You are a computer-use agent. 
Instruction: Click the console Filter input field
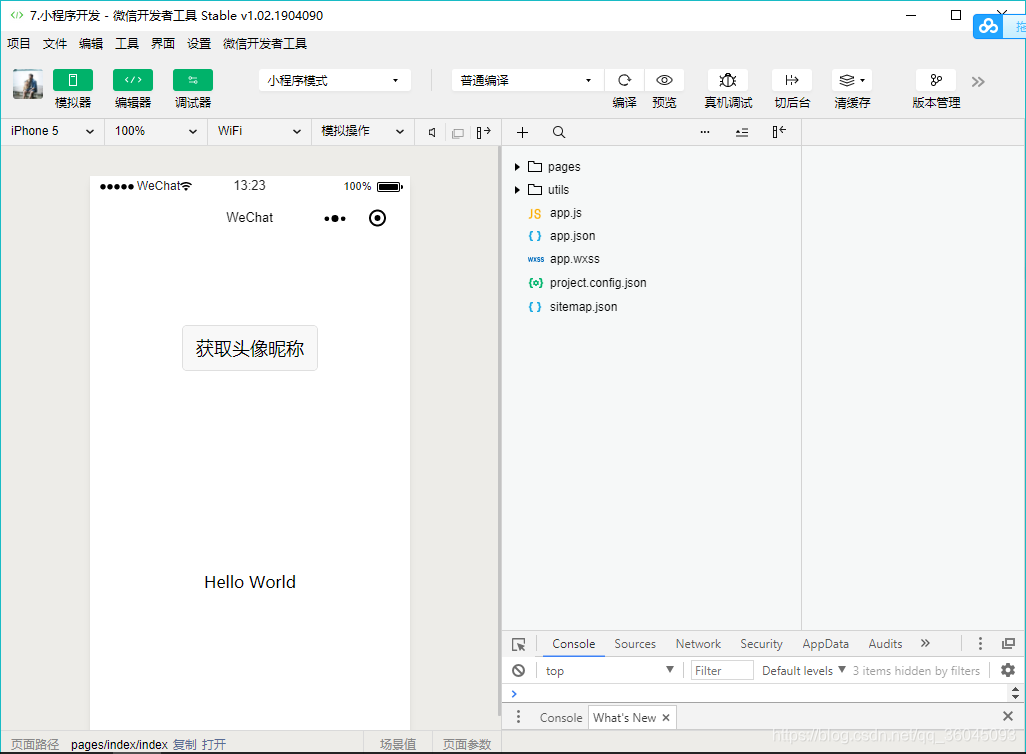tap(722, 670)
